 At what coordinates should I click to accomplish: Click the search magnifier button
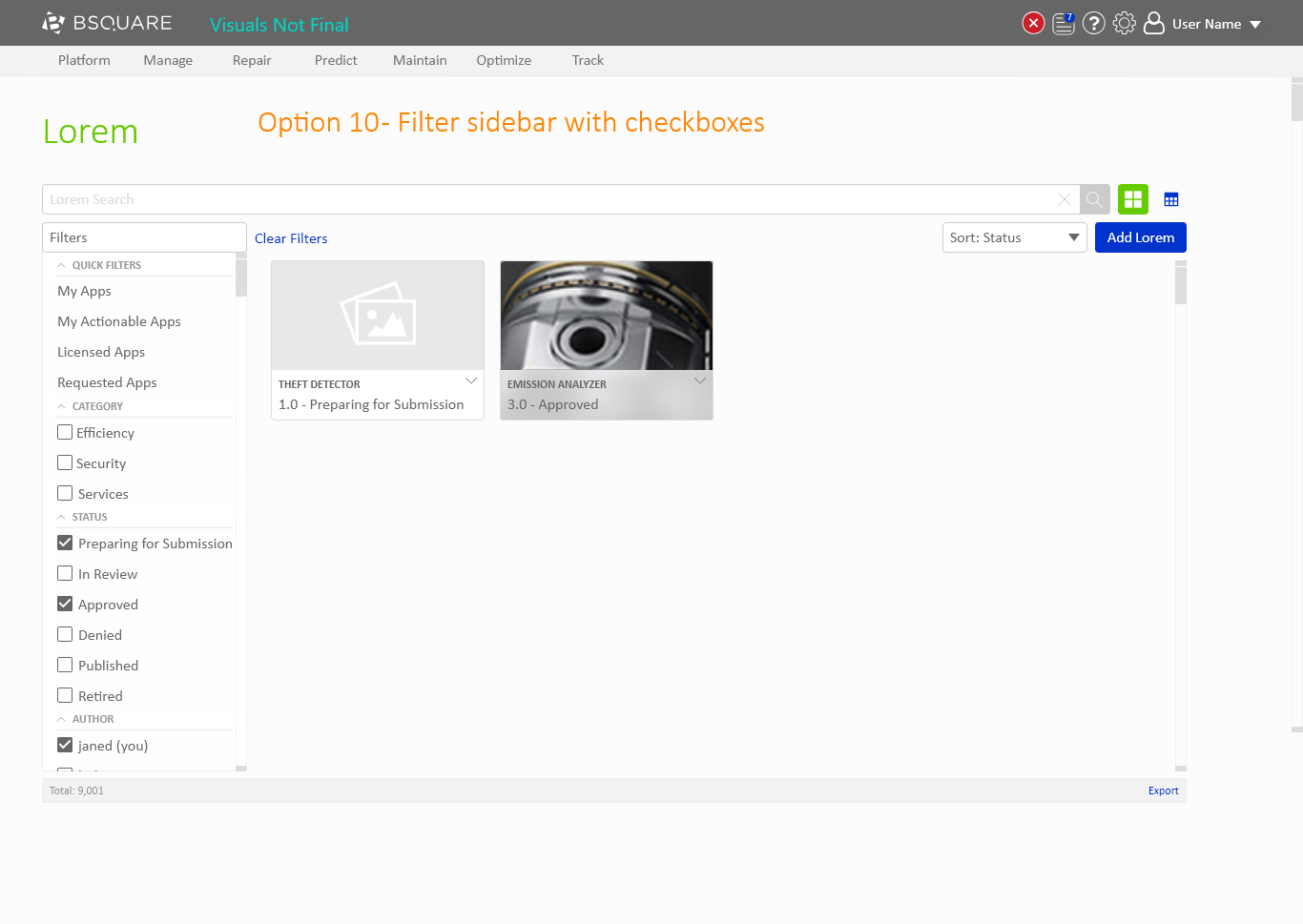point(1094,199)
